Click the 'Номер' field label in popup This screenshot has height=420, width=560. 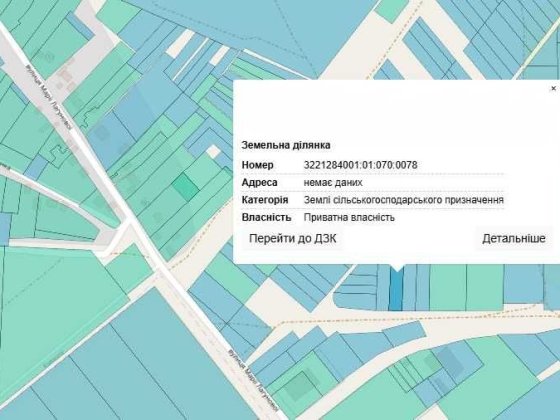(x=258, y=165)
